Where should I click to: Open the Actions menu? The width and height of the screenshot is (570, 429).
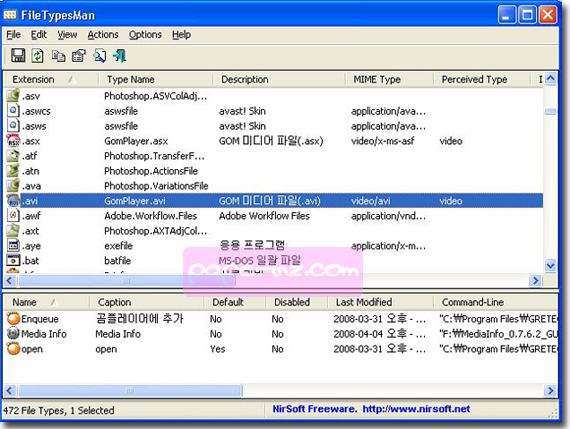(x=103, y=35)
